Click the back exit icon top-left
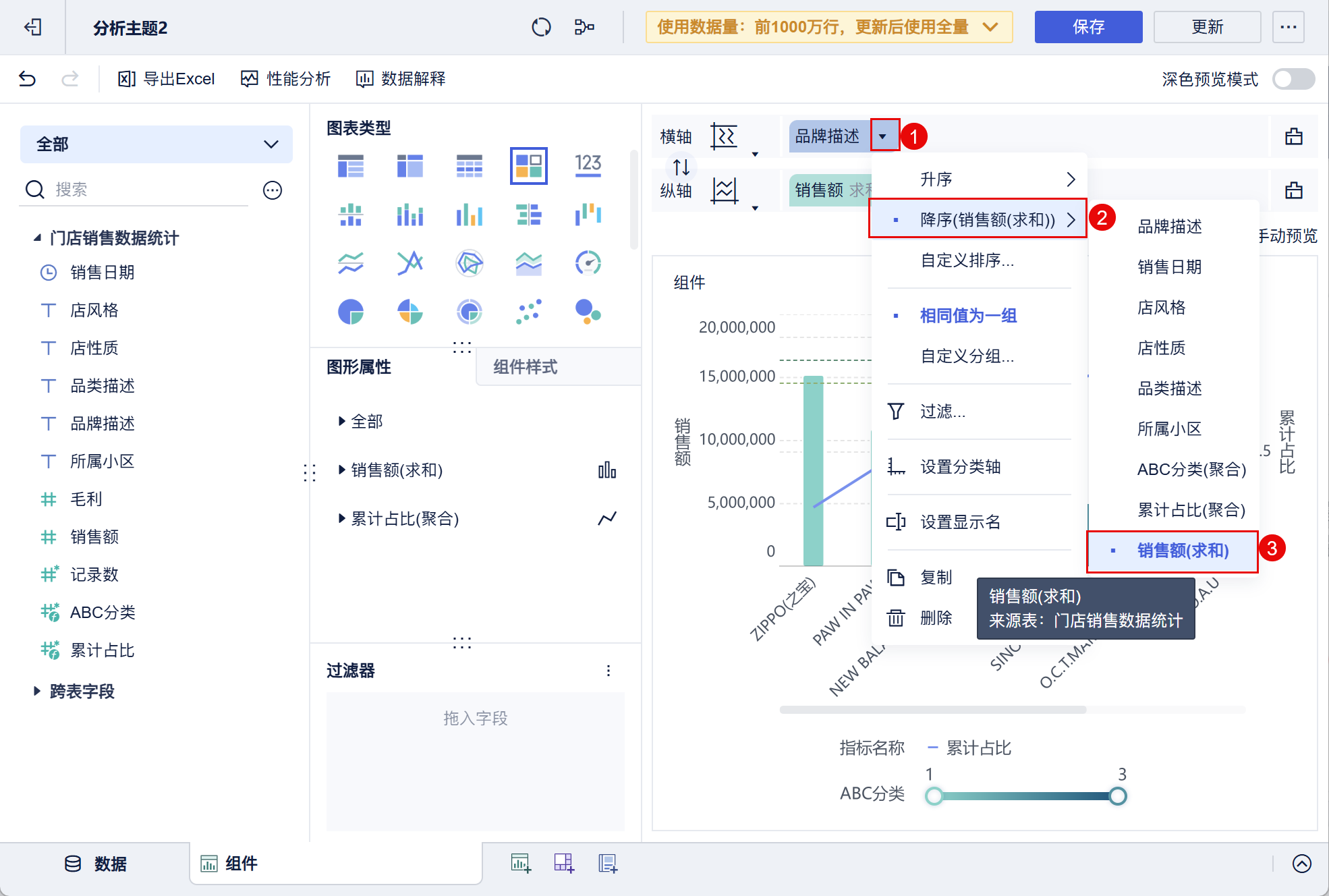 32,27
